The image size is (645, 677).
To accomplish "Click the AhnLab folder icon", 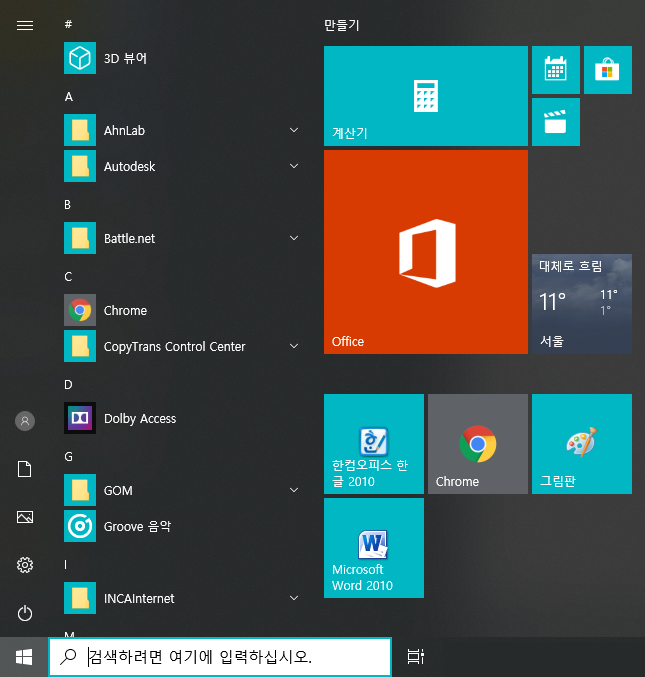I will (80, 130).
